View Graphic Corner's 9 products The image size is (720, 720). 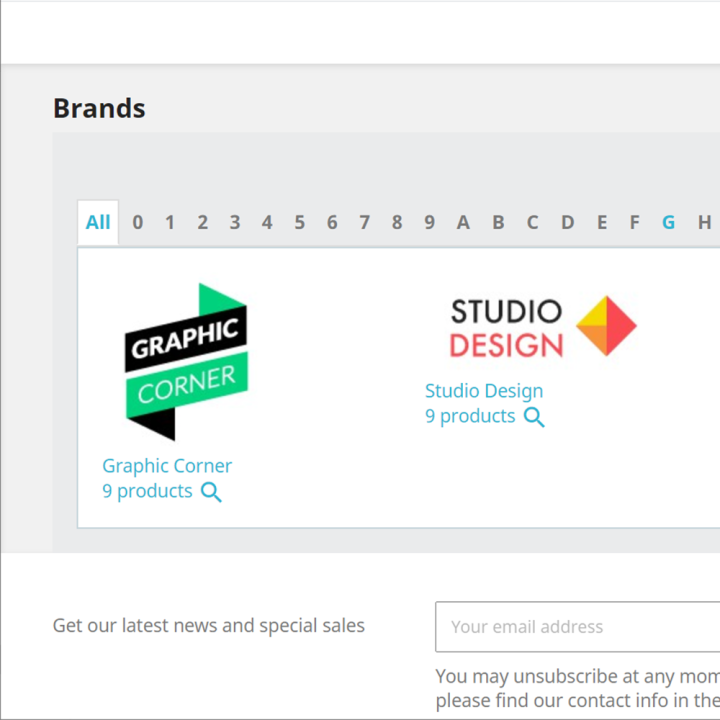[x=147, y=491]
